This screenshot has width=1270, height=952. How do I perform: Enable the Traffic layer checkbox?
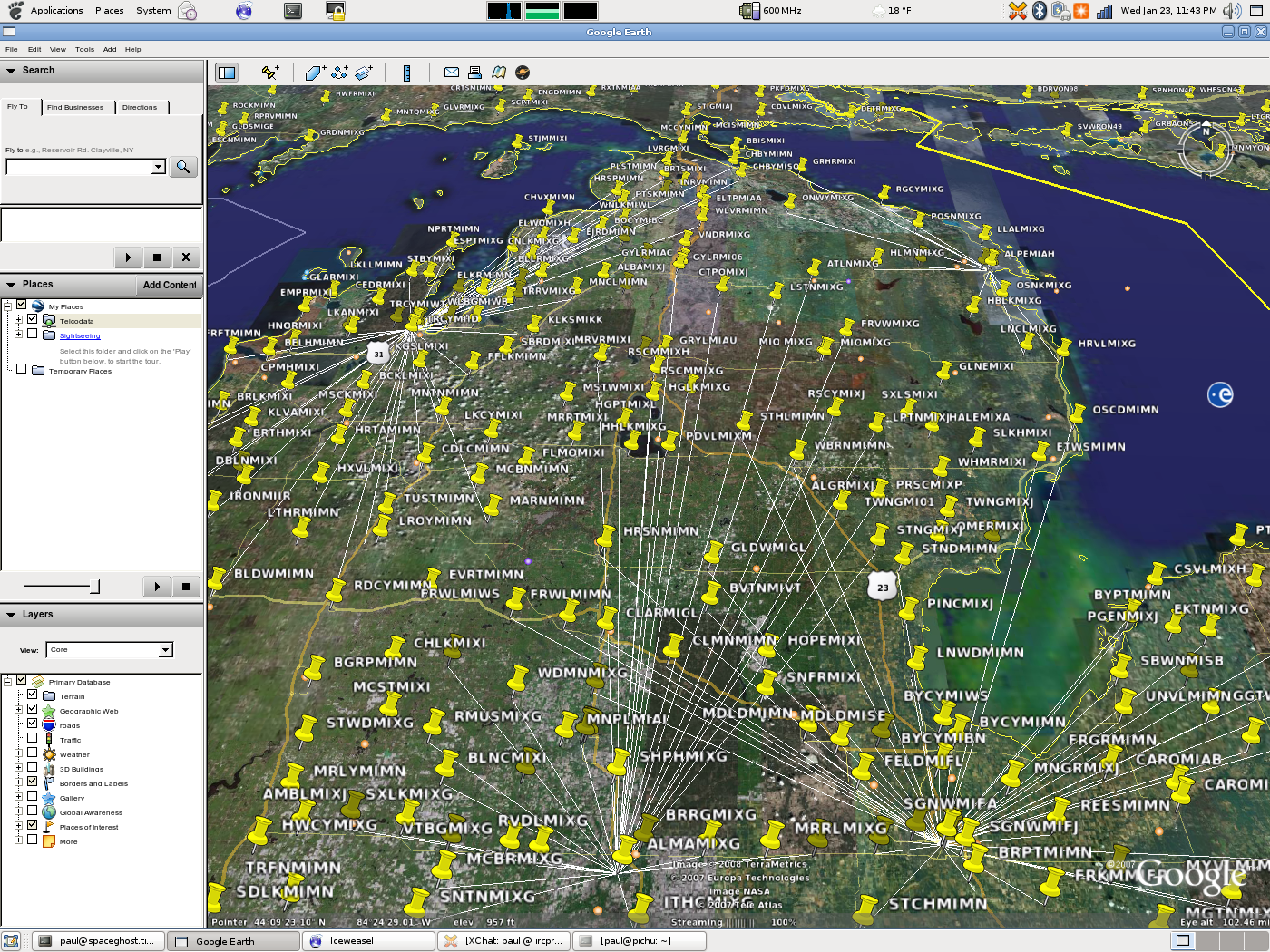click(32, 738)
